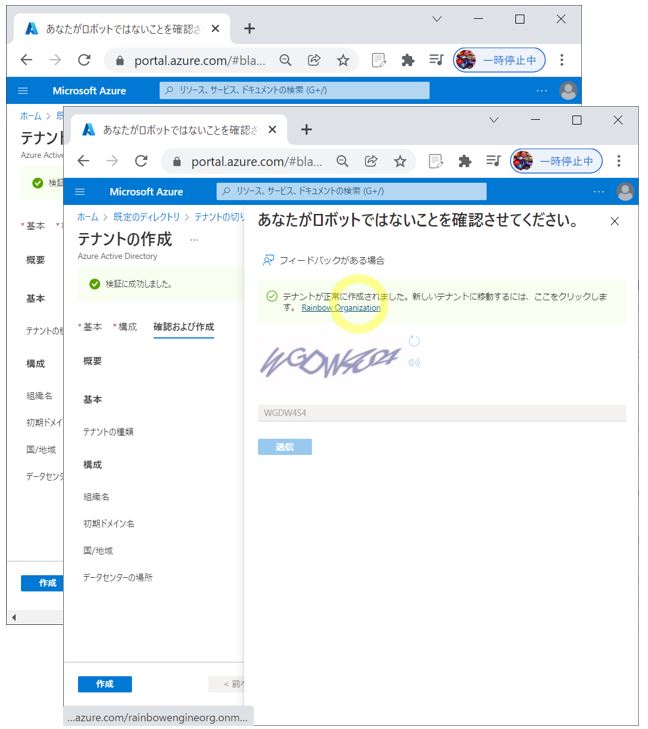Click the 既定のディレクトリ breadcrumb
This screenshot has height=729, width=648.
146,217
